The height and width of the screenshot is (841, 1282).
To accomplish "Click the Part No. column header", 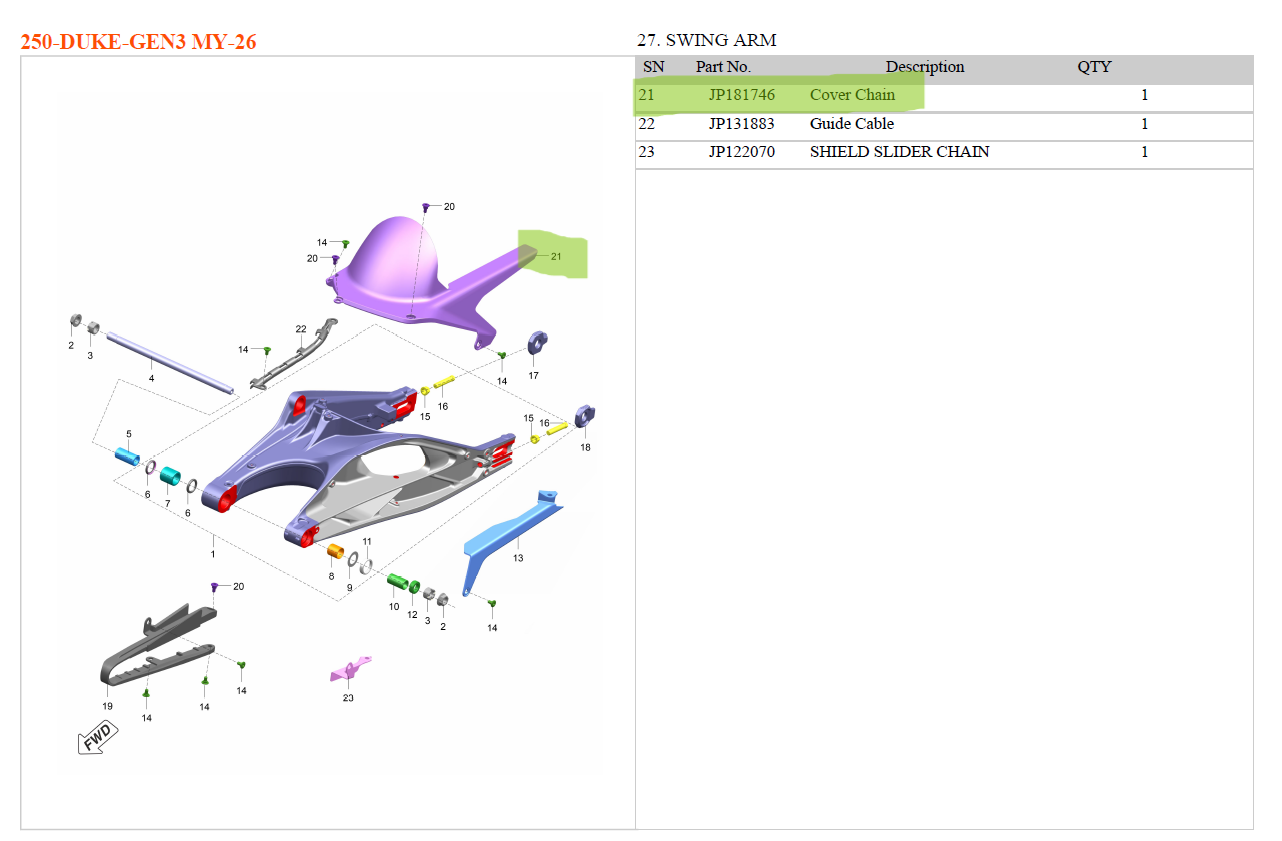I will pos(723,67).
